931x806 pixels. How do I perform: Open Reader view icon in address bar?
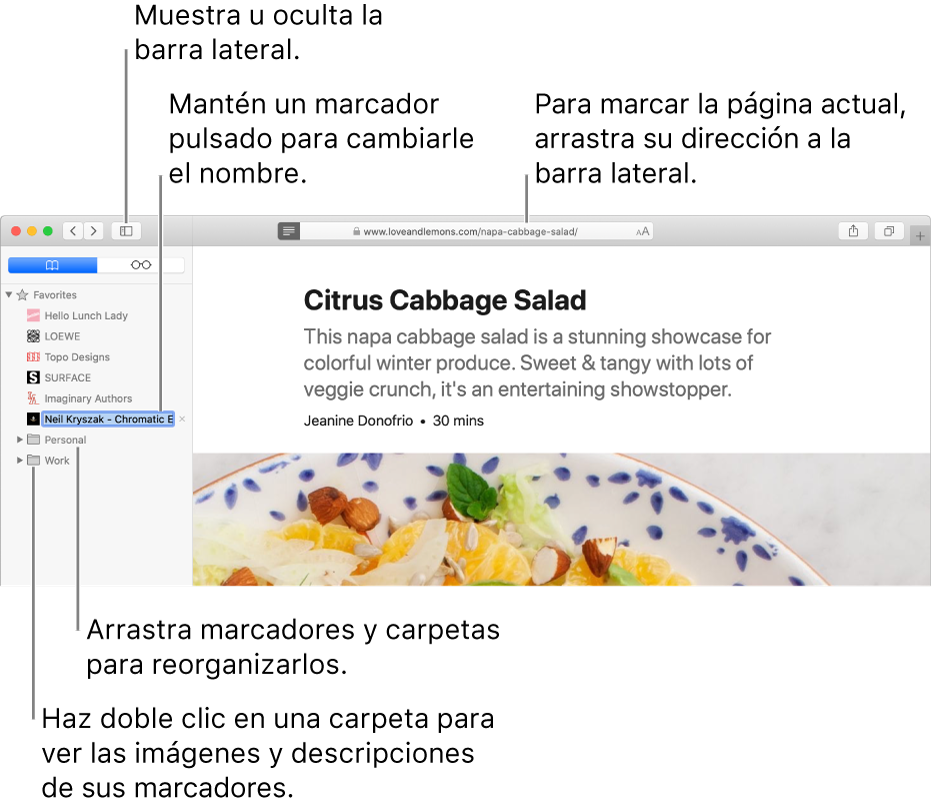click(289, 231)
